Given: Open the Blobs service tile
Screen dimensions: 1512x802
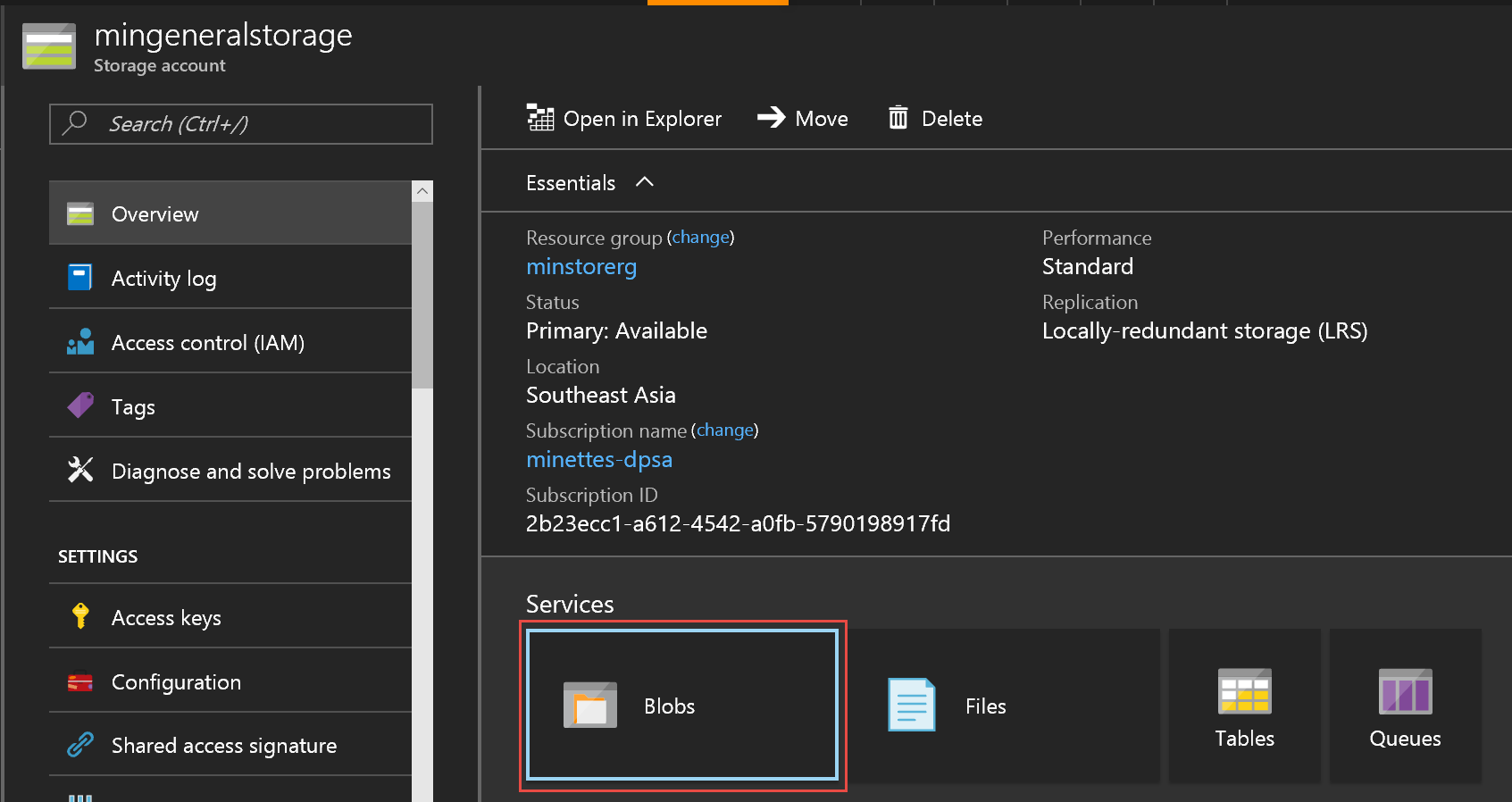Looking at the screenshot, I should coord(682,706).
